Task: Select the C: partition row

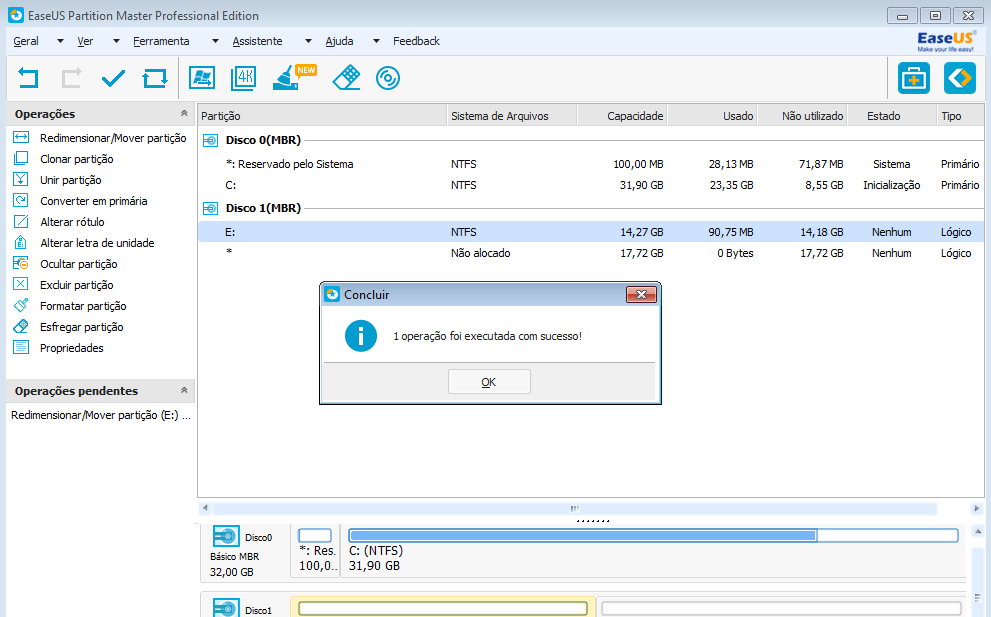Action: click(x=591, y=185)
